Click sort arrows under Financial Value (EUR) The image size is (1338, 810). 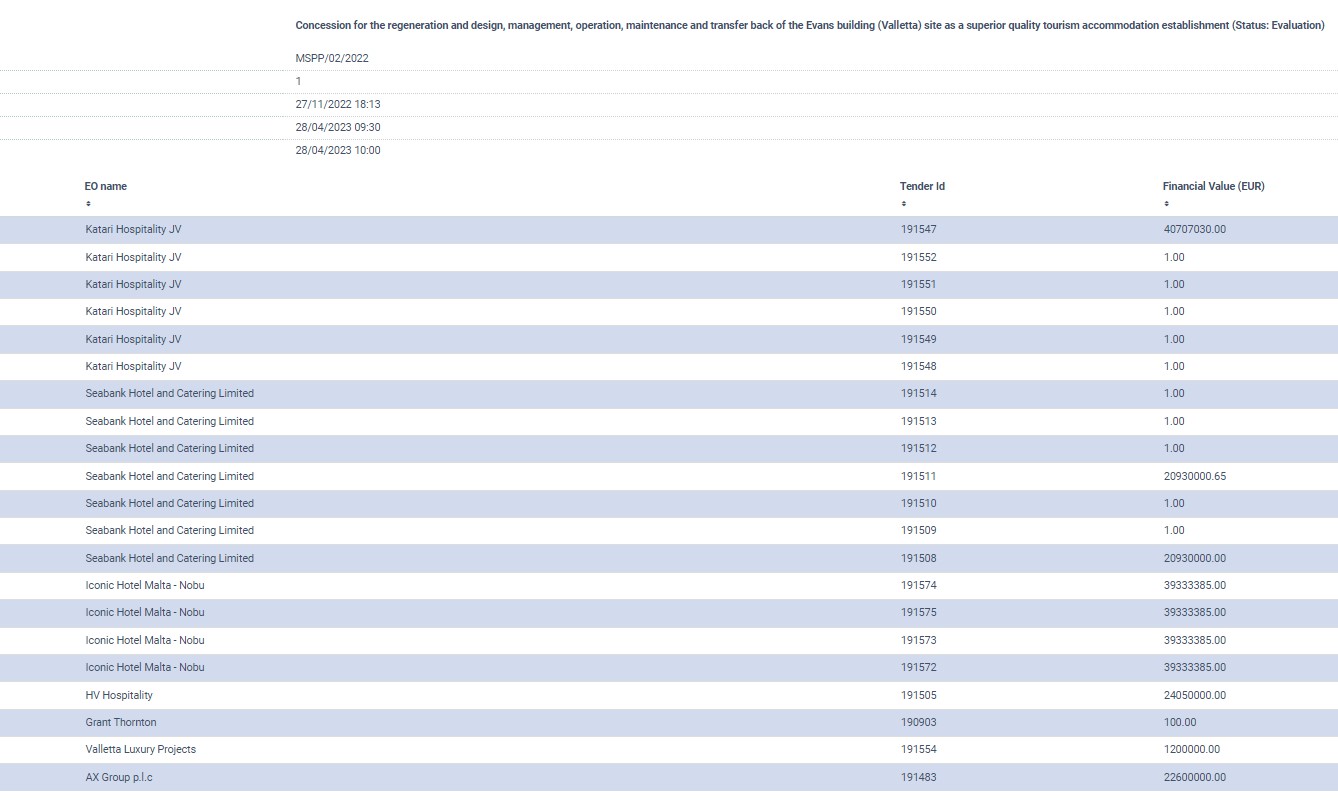pos(1166,204)
